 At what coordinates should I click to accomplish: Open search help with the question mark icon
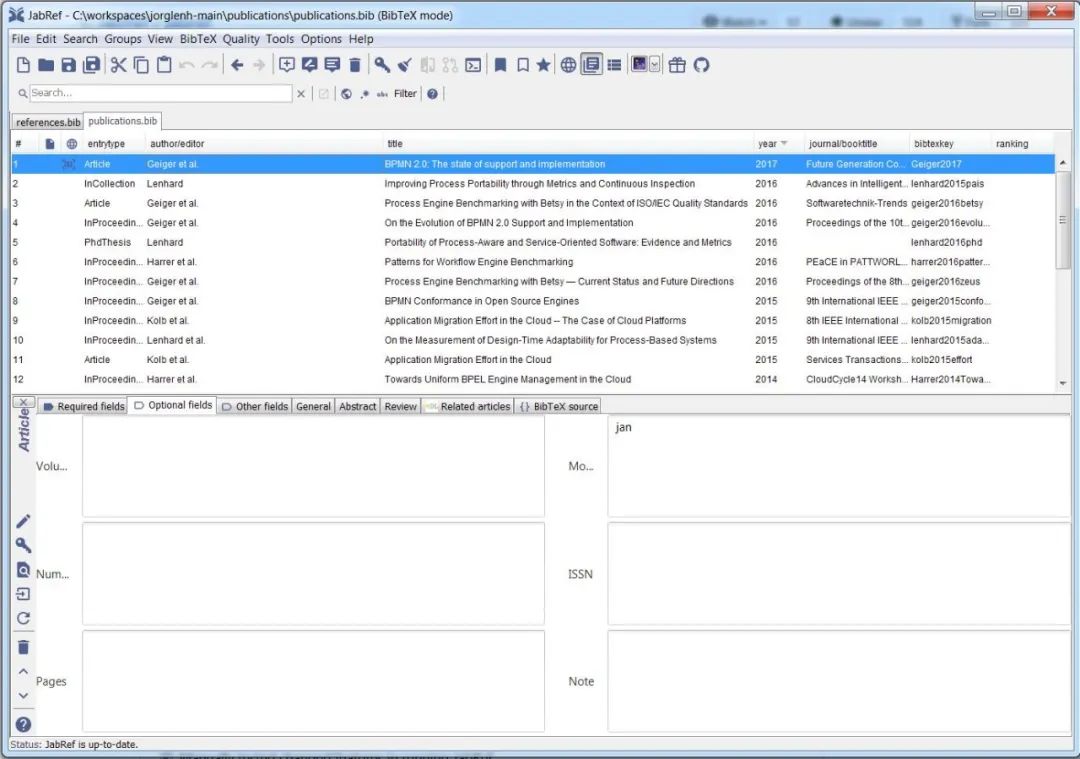[x=432, y=94]
